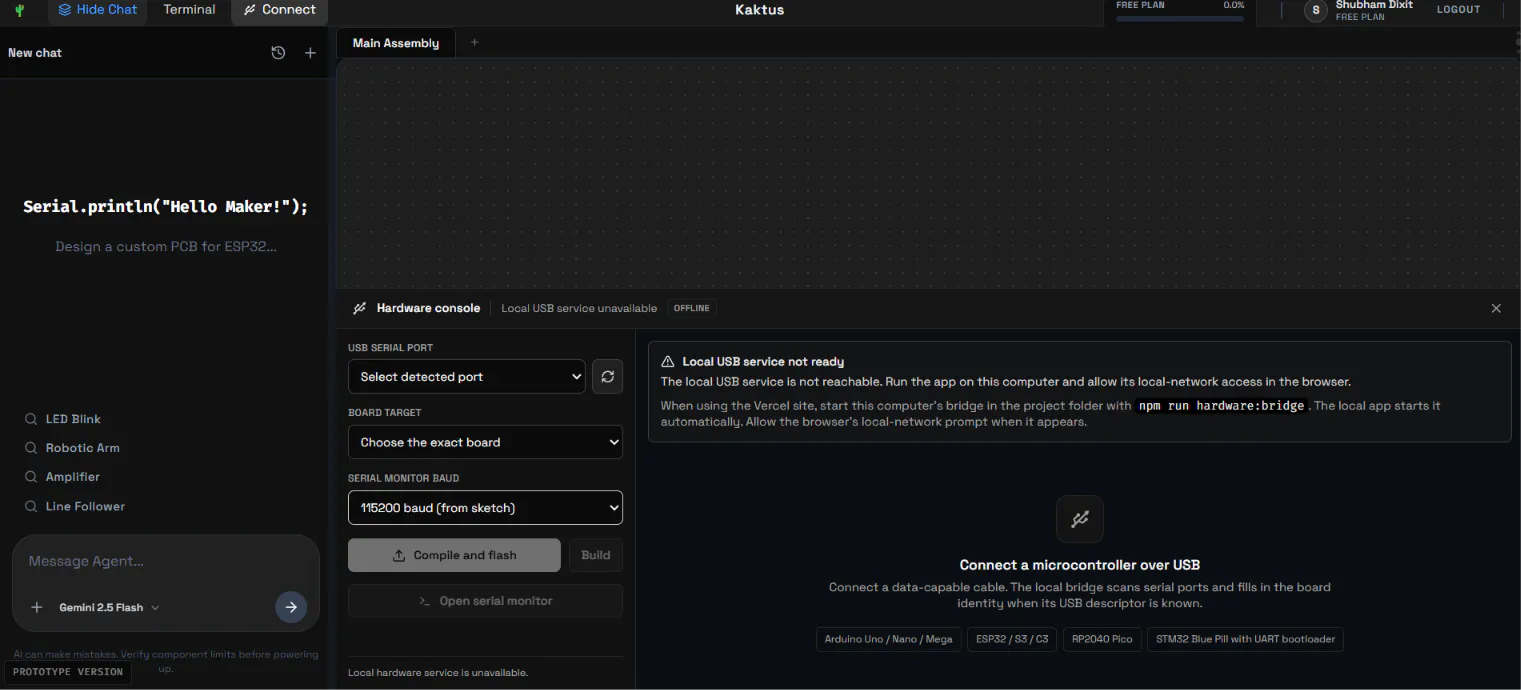Click the OFFLINE status badge
This screenshot has width=1521, height=690.
click(692, 308)
